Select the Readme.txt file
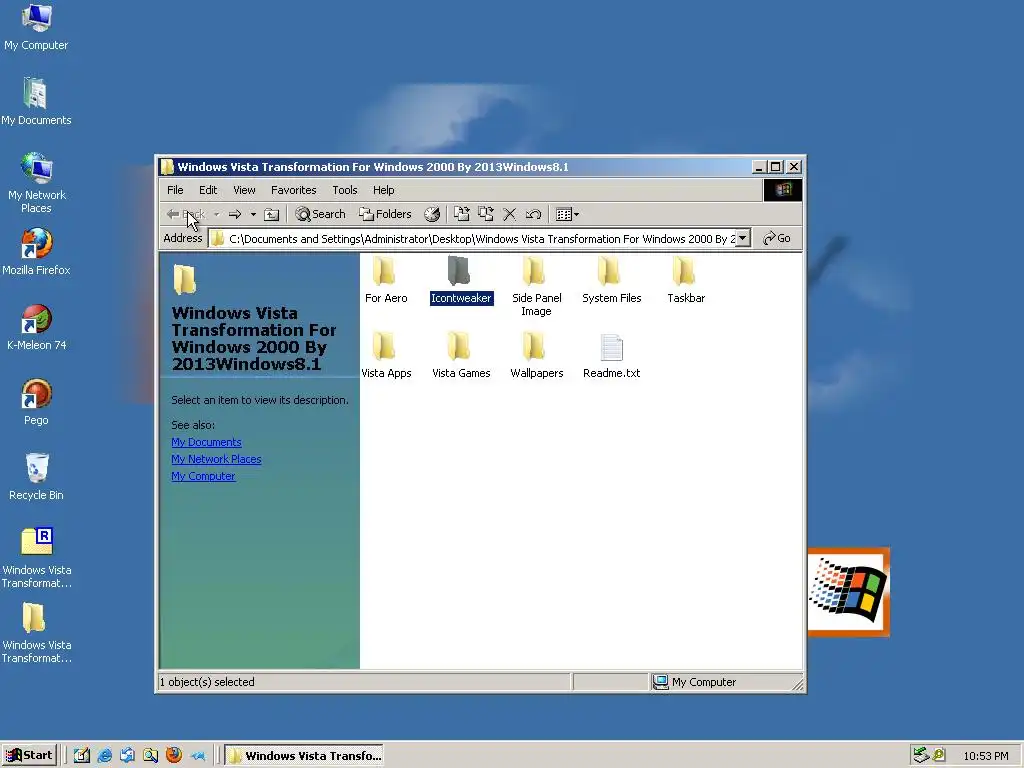The image size is (1024, 768). click(611, 355)
